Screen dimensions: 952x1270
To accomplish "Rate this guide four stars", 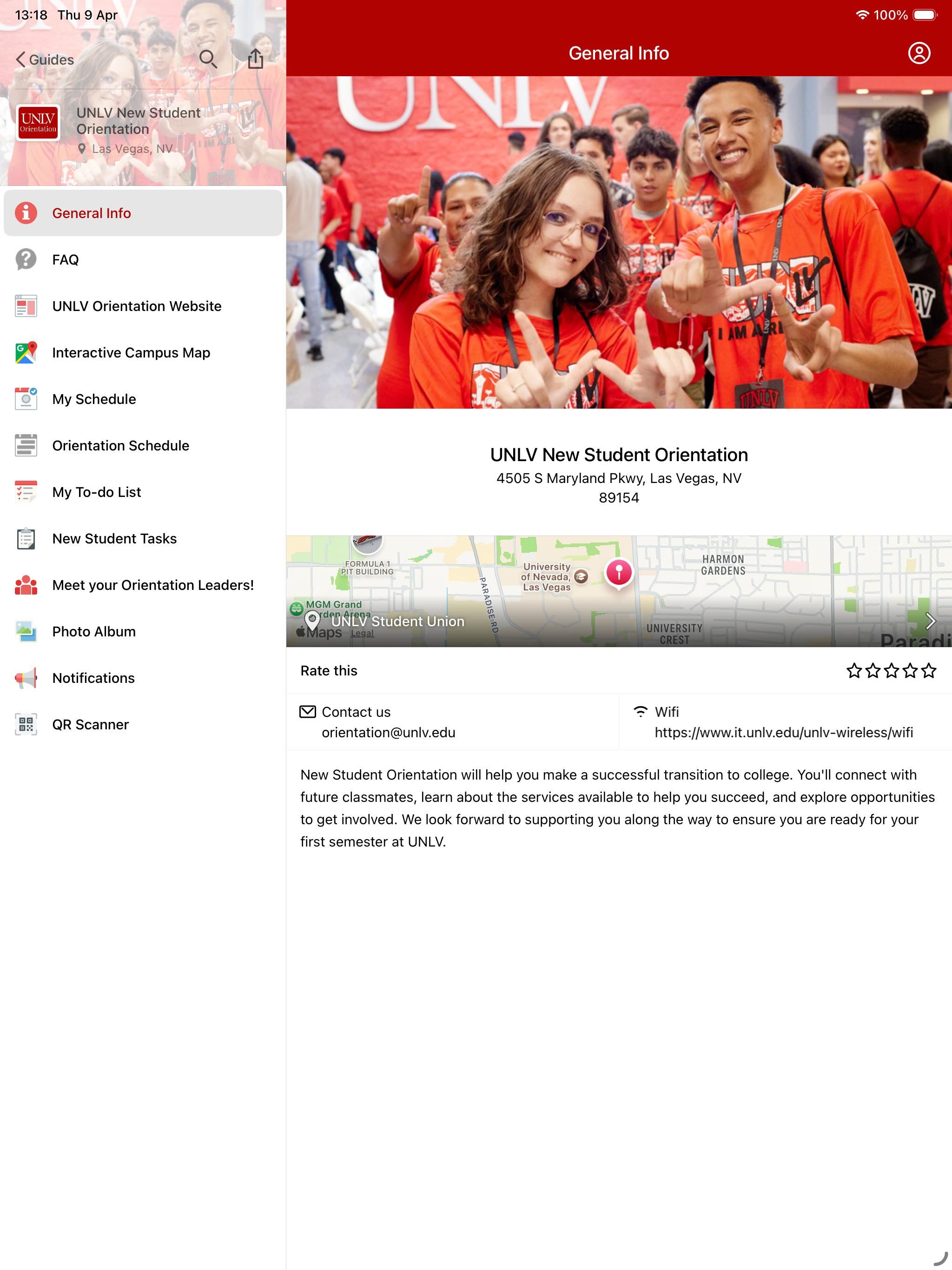I will pos(910,671).
